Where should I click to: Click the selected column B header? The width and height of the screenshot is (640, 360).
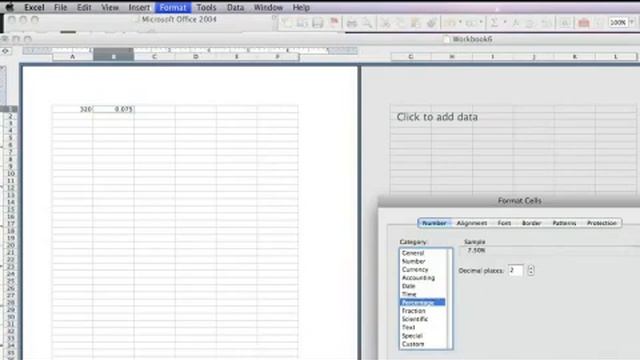(x=113, y=57)
